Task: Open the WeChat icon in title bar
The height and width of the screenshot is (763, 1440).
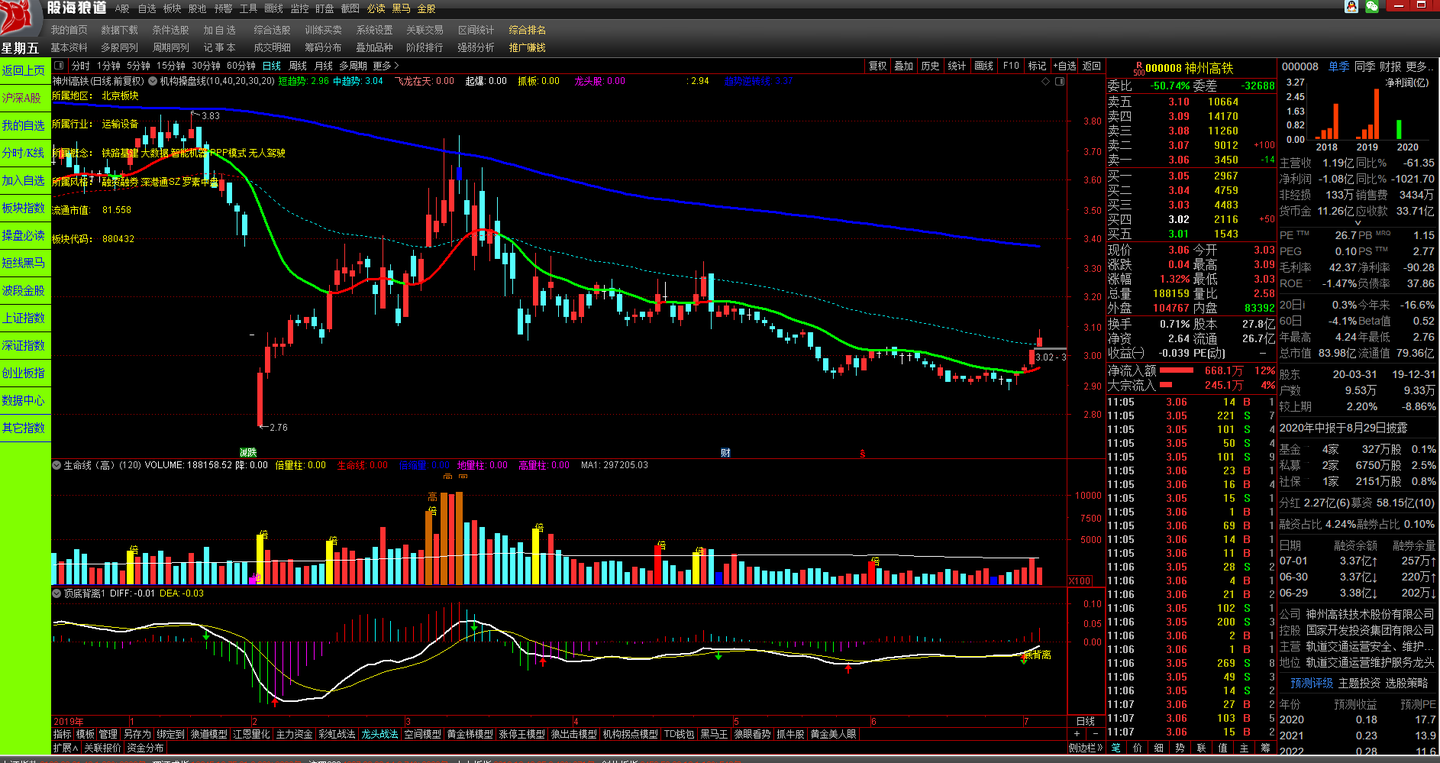Action: (x=1372, y=7)
